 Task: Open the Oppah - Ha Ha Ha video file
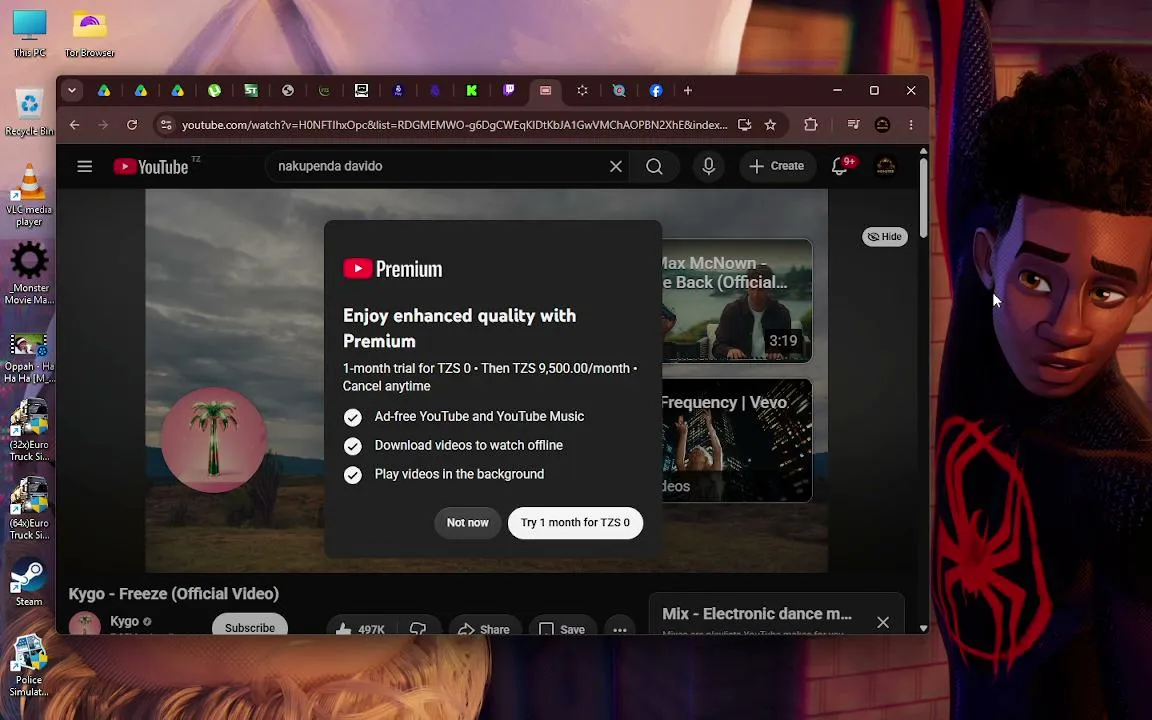(29, 358)
